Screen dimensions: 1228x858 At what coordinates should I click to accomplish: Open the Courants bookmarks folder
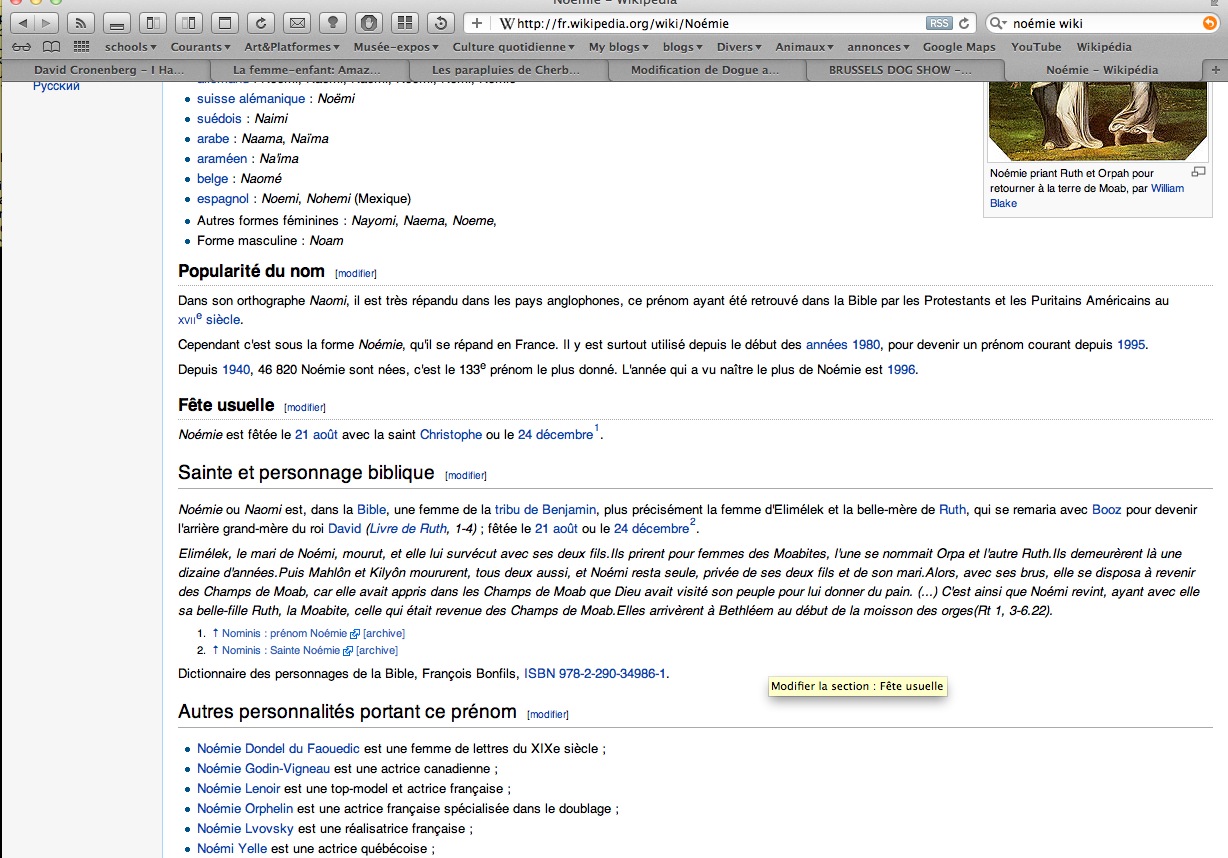coord(200,47)
